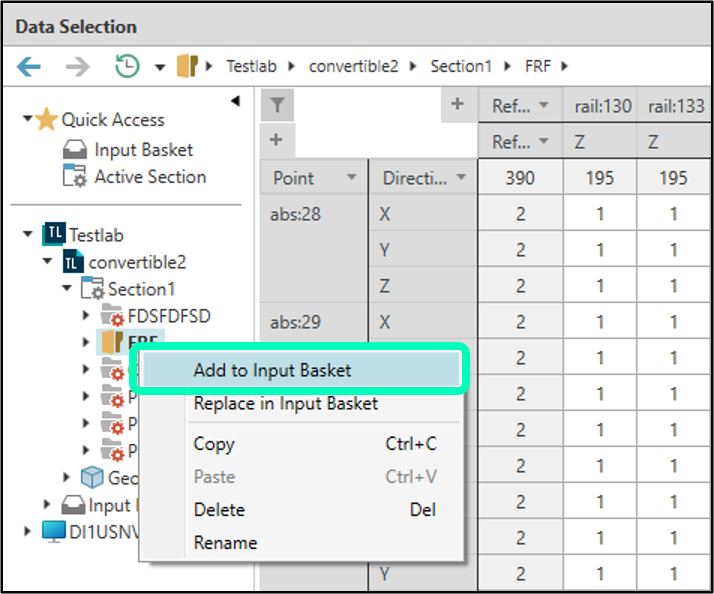Image resolution: width=714 pixels, height=594 pixels.
Task: Click Section1 in the breadcrumb path
Action: click(461, 67)
